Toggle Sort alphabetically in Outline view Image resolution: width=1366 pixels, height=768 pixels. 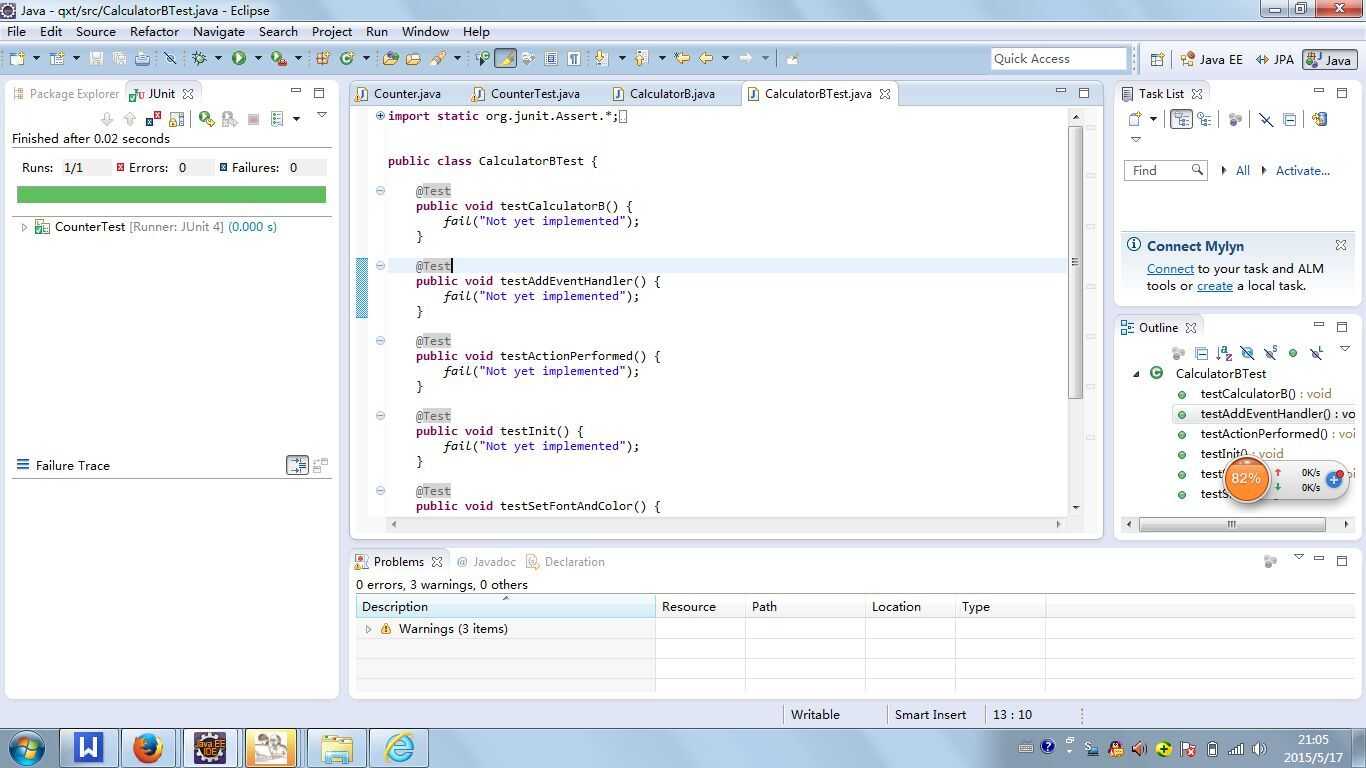(1224, 353)
